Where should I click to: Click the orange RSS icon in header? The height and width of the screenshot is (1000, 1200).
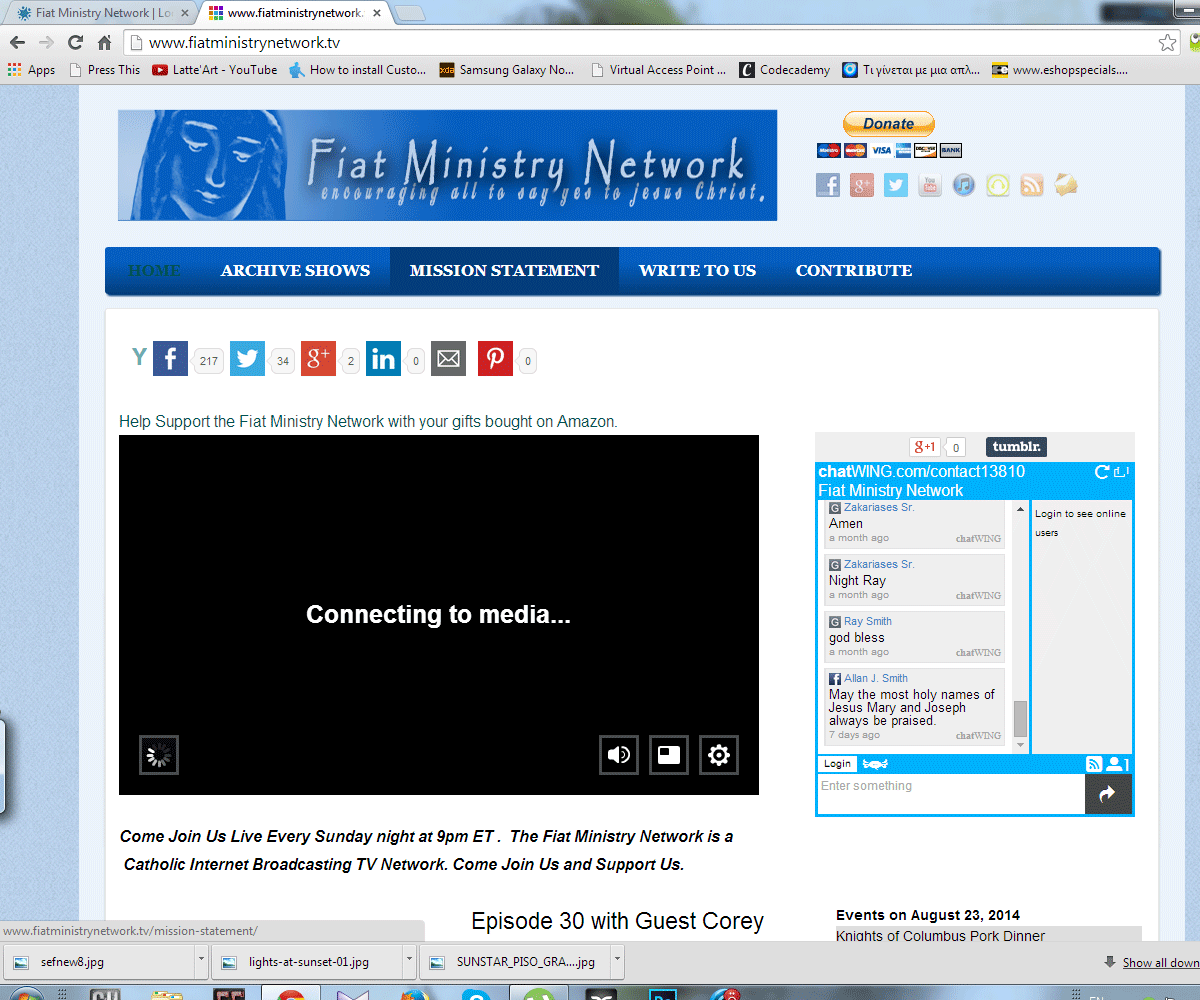(x=1032, y=185)
